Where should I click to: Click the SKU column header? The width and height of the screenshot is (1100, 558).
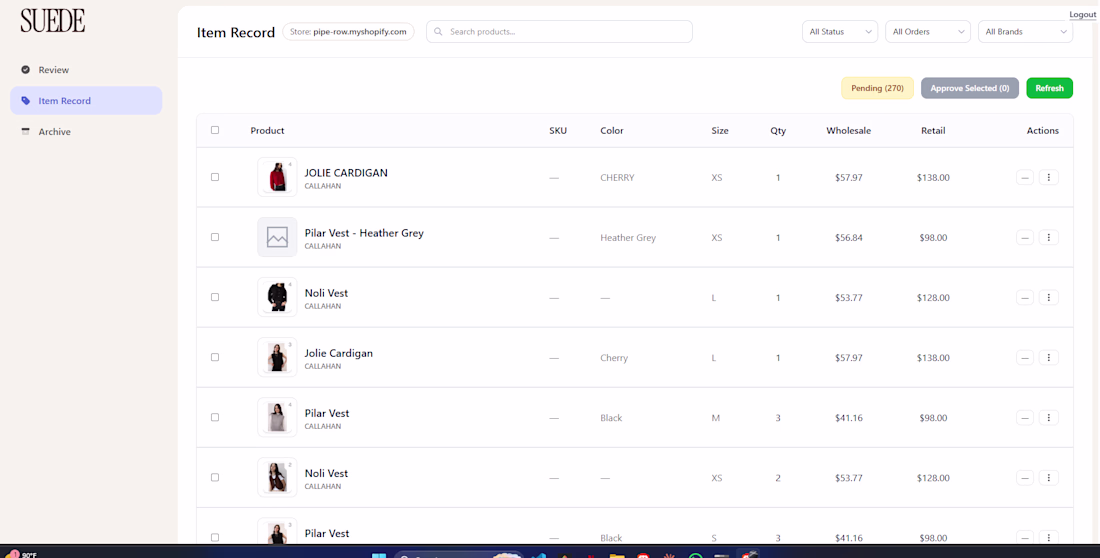point(558,131)
